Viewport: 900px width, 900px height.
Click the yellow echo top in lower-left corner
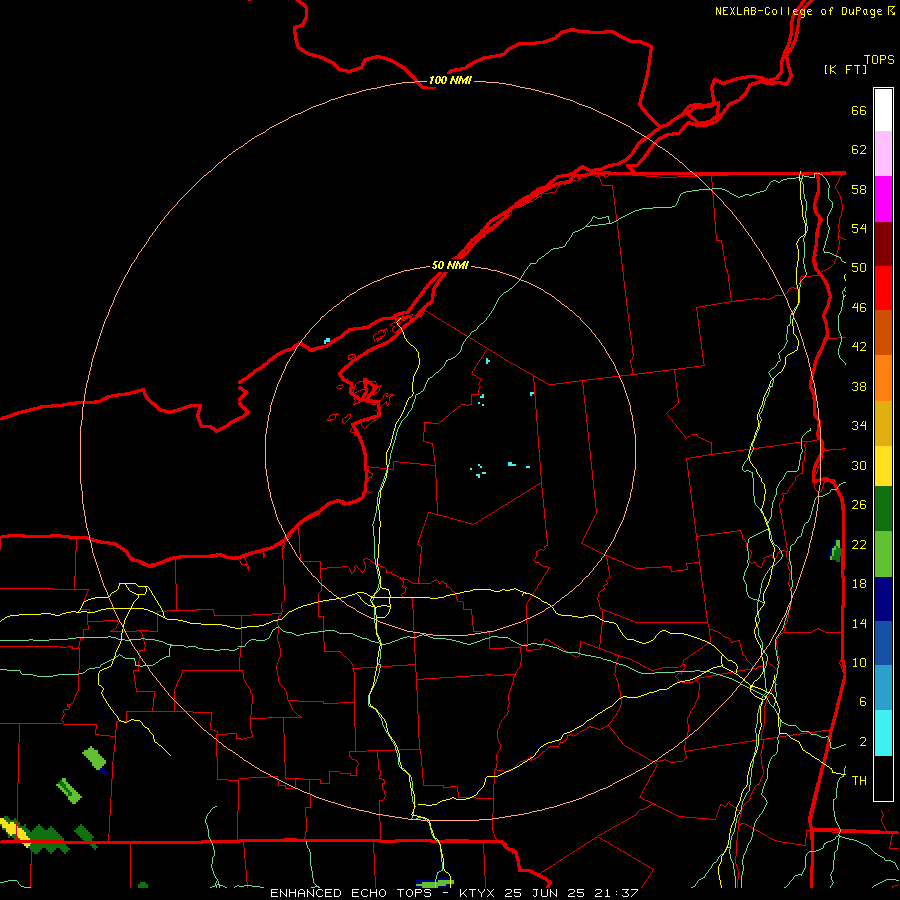(x=15, y=831)
